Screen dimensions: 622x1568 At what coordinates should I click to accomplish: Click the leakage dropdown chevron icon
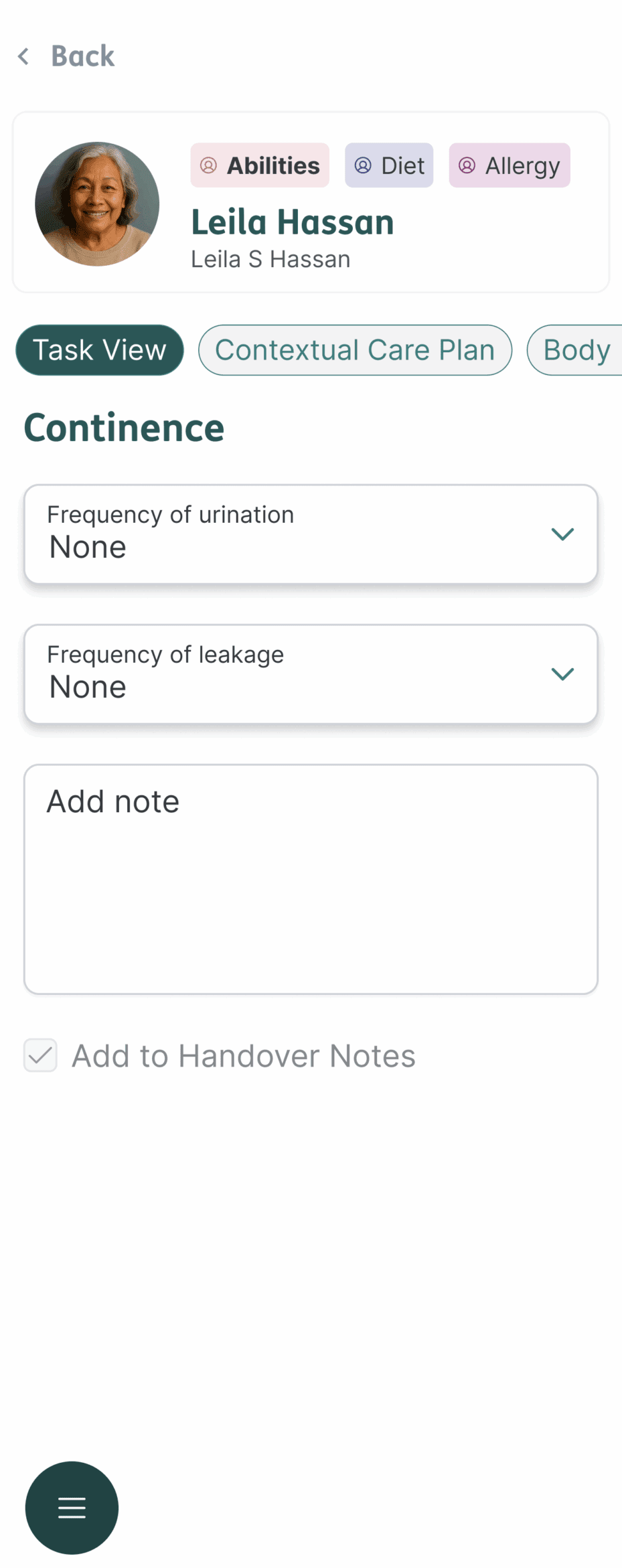(562, 674)
